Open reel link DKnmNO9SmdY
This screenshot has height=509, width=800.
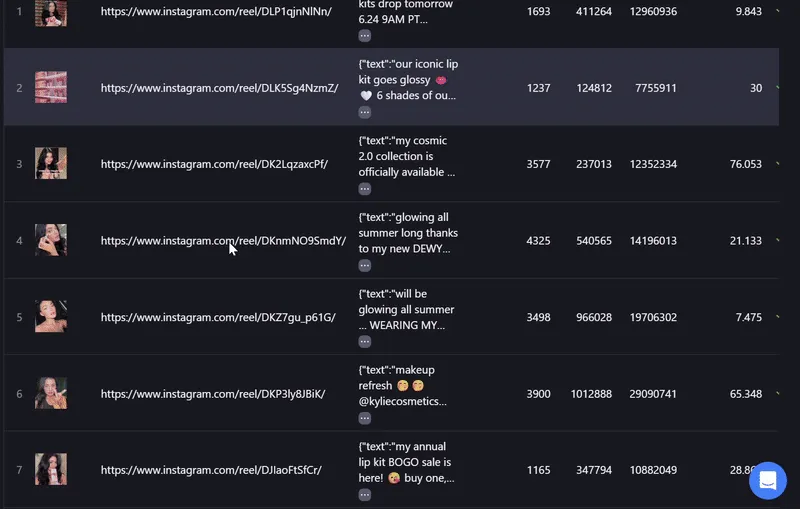[x=223, y=241]
